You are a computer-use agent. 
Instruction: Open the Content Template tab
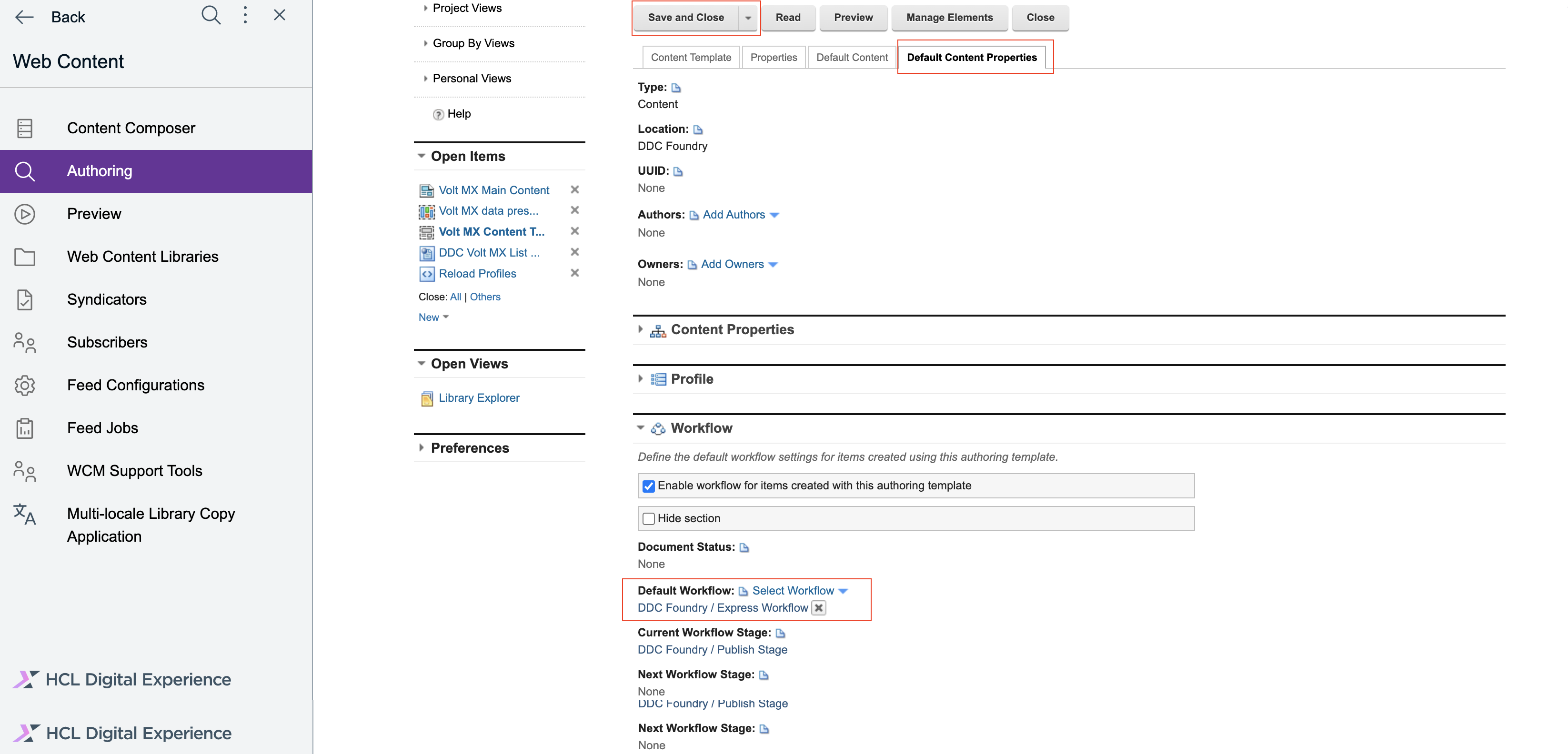[x=691, y=57]
